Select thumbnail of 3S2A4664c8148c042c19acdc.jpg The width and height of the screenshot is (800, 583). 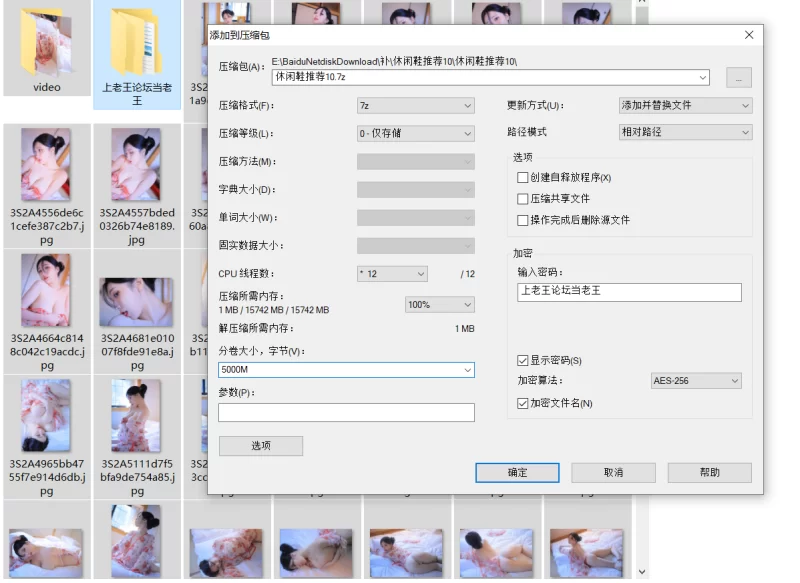[x=46, y=290]
